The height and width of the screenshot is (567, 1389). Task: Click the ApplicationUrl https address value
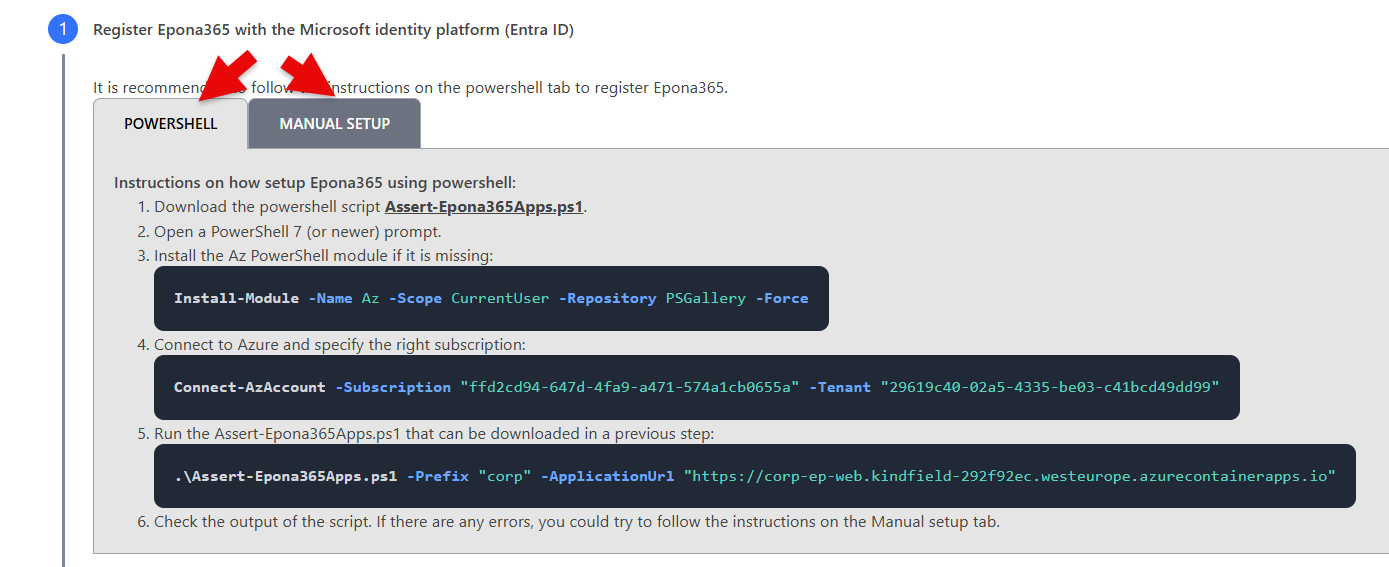point(1009,476)
